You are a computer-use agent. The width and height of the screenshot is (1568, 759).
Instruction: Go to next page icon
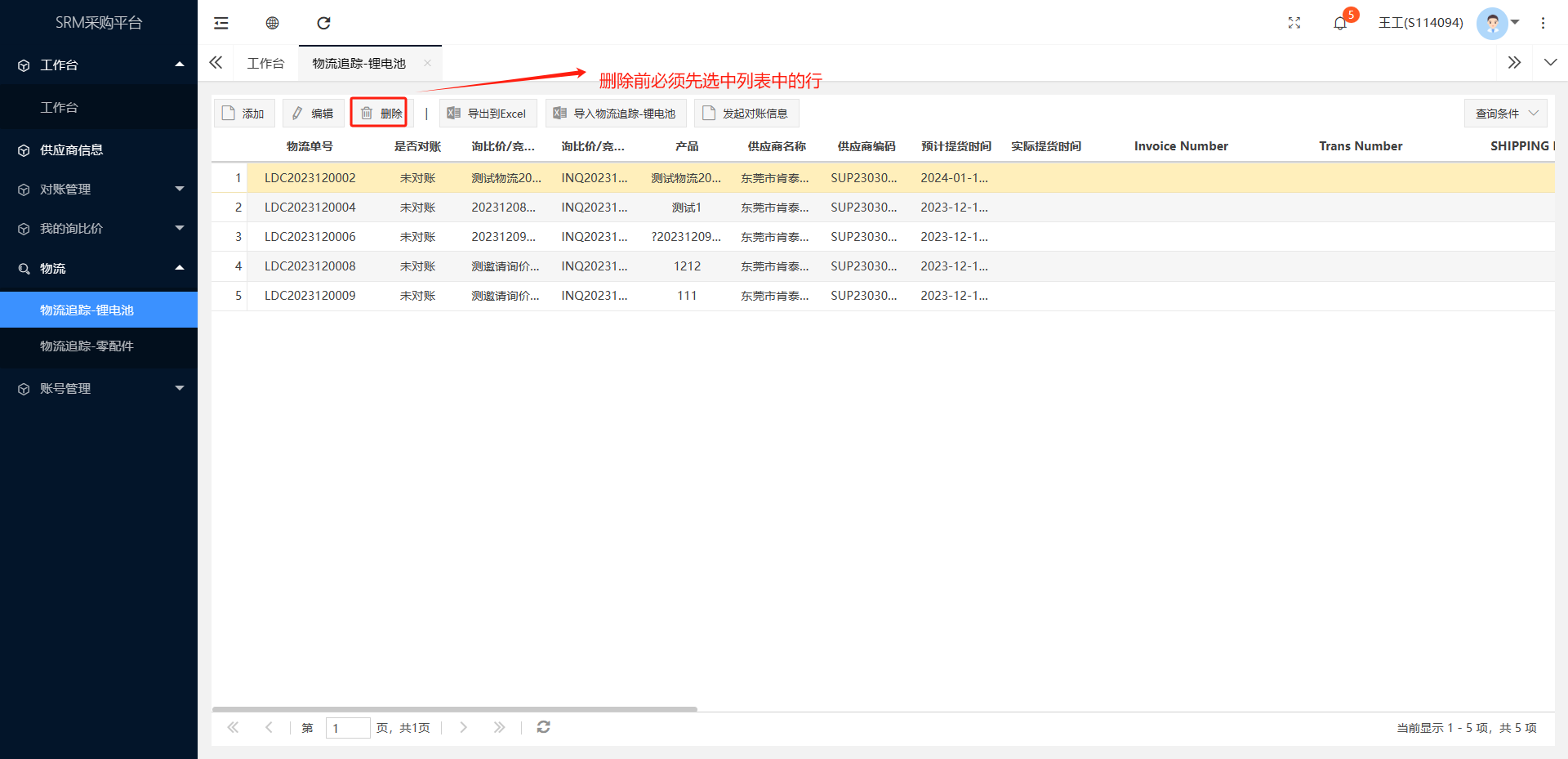coord(463,727)
